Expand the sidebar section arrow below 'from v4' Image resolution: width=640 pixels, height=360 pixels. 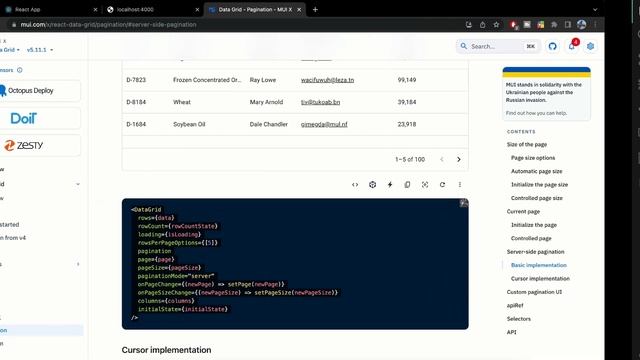click(x=78, y=264)
